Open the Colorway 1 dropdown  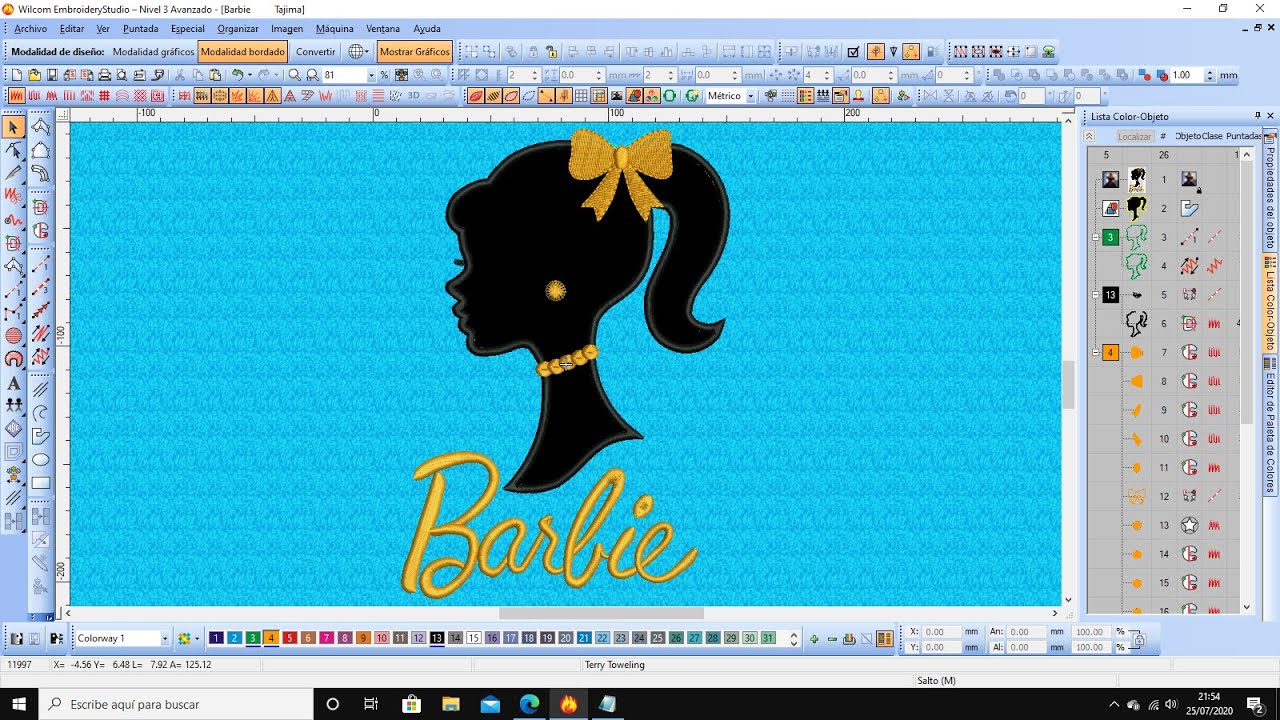click(x=165, y=638)
